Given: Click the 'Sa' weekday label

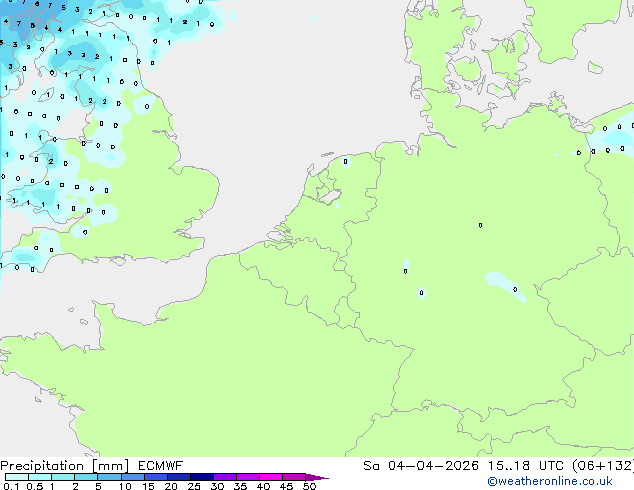Looking at the screenshot, I should [371, 466].
